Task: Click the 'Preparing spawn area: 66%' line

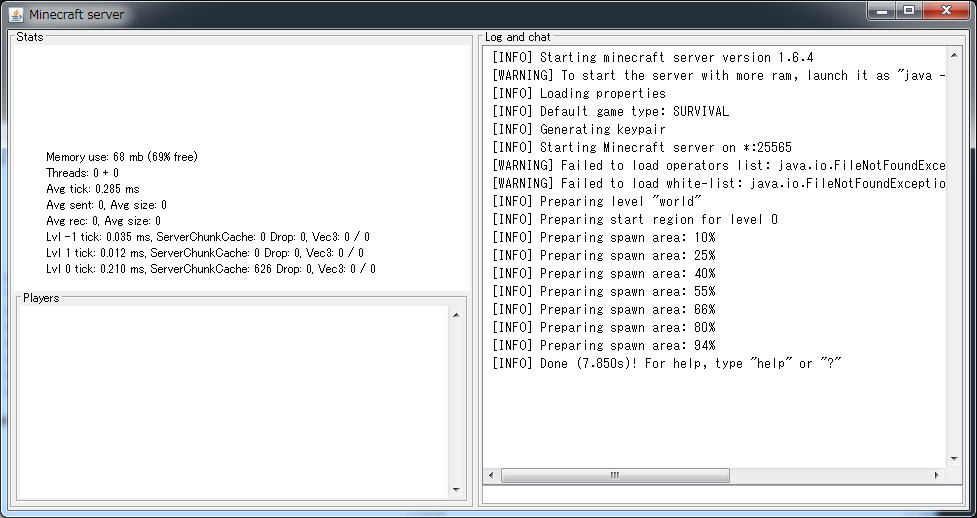Action: point(604,310)
